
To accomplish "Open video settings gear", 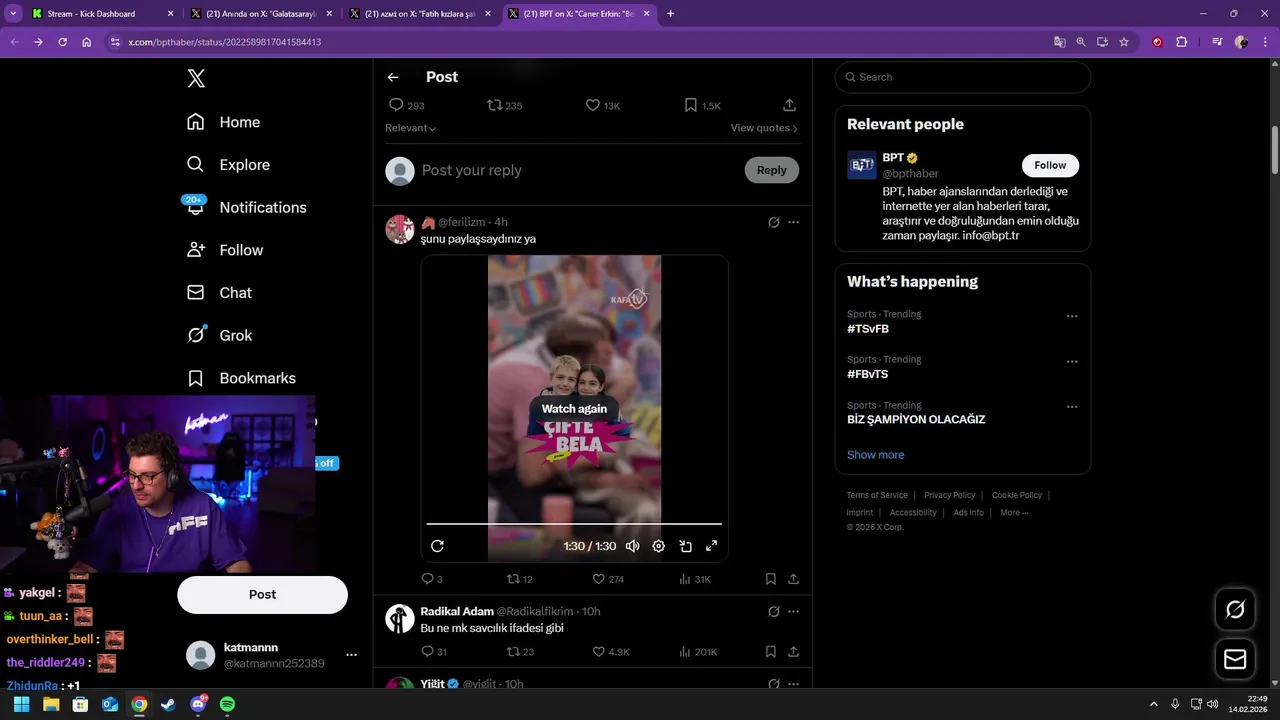I will pos(659,546).
